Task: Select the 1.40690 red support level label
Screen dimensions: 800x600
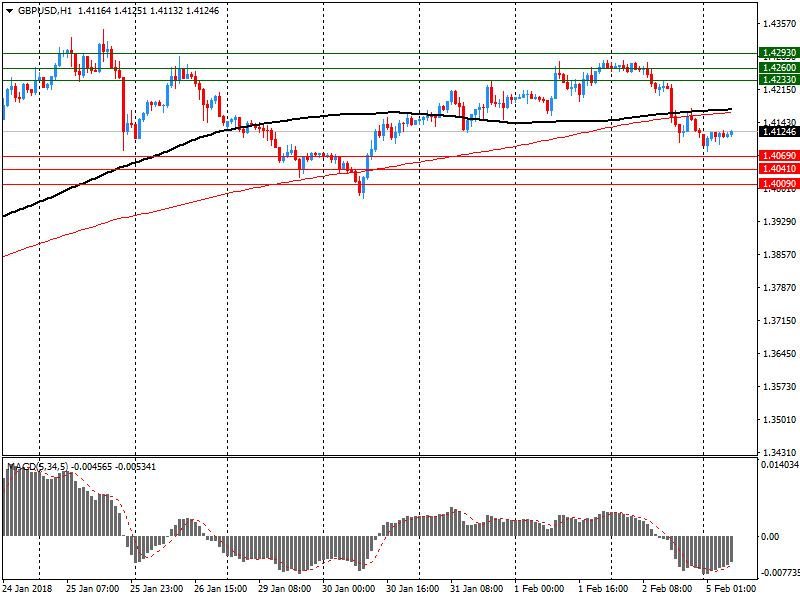Action: (x=779, y=156)
